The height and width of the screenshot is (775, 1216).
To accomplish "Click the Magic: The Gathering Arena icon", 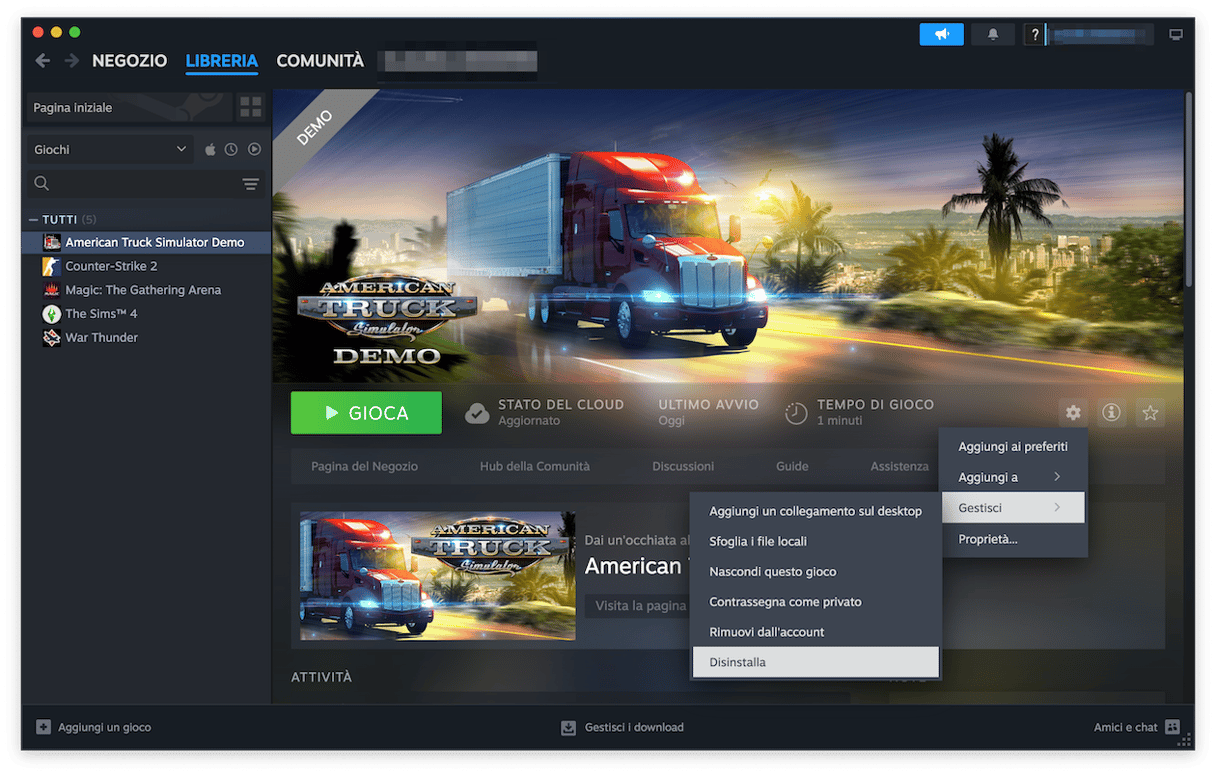I will [x=52, y=290].
